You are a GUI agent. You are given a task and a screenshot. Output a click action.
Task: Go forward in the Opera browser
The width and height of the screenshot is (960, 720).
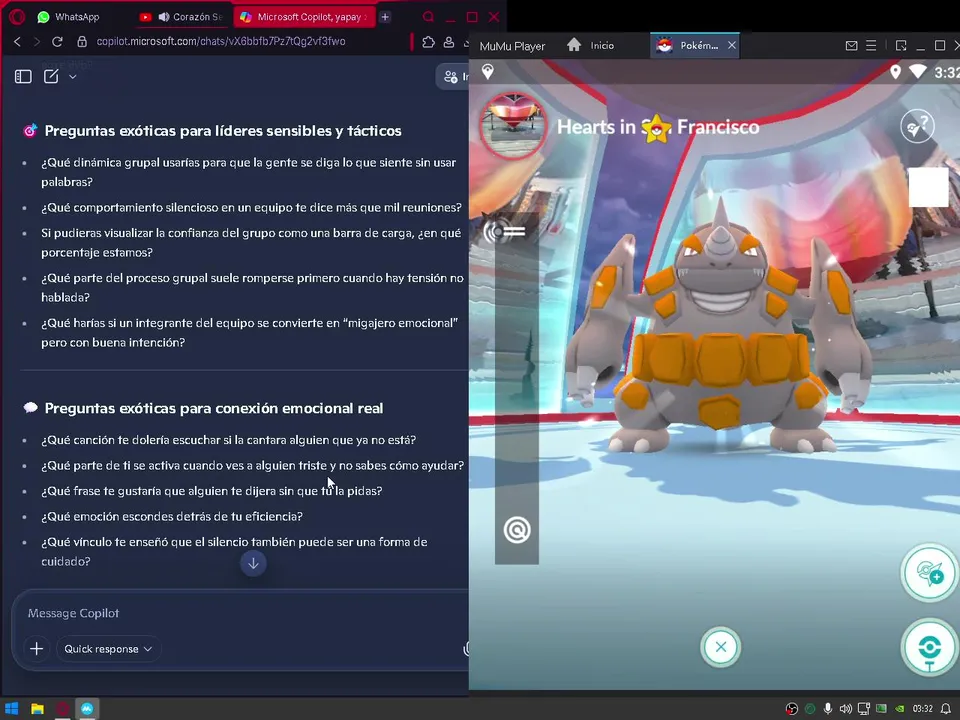coord(37,42)
